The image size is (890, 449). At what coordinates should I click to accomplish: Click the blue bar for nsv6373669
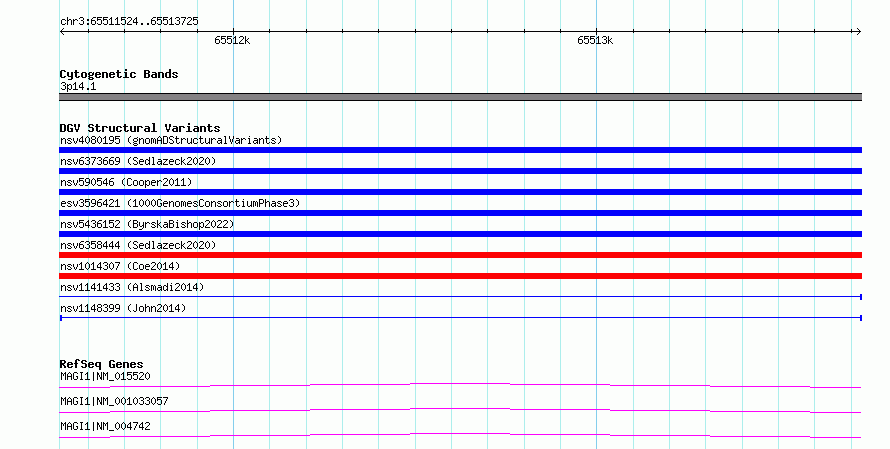pos(460,171)
